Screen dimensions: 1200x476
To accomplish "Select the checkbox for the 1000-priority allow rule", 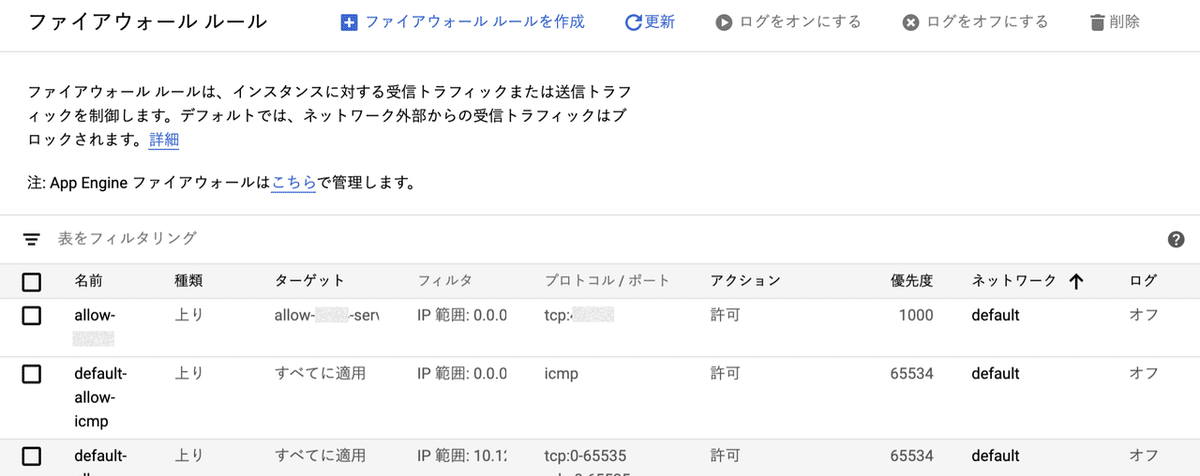I will click(32, 316).
